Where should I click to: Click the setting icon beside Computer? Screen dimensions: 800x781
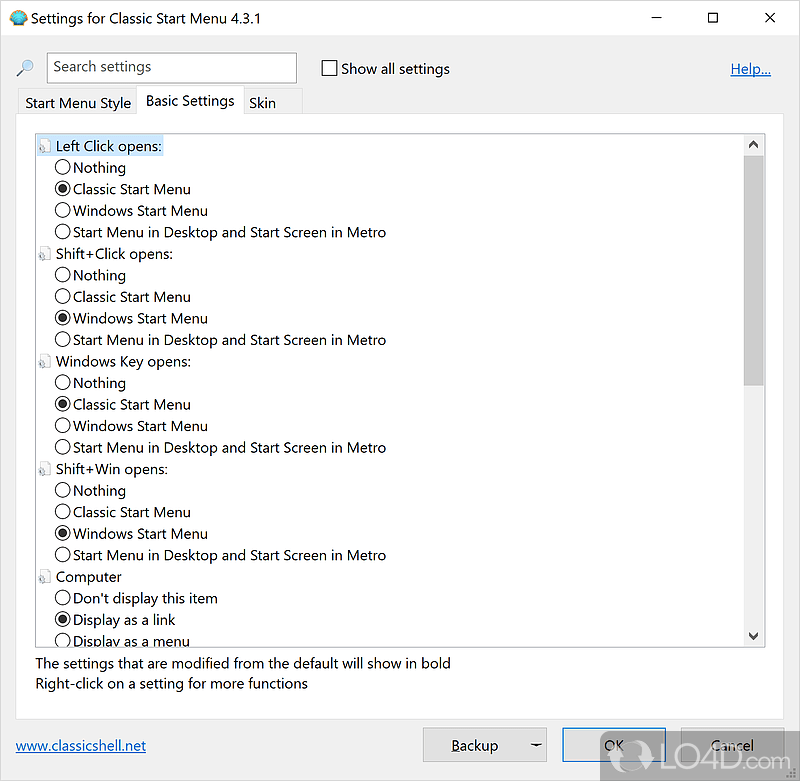click(x=45, y=577)
